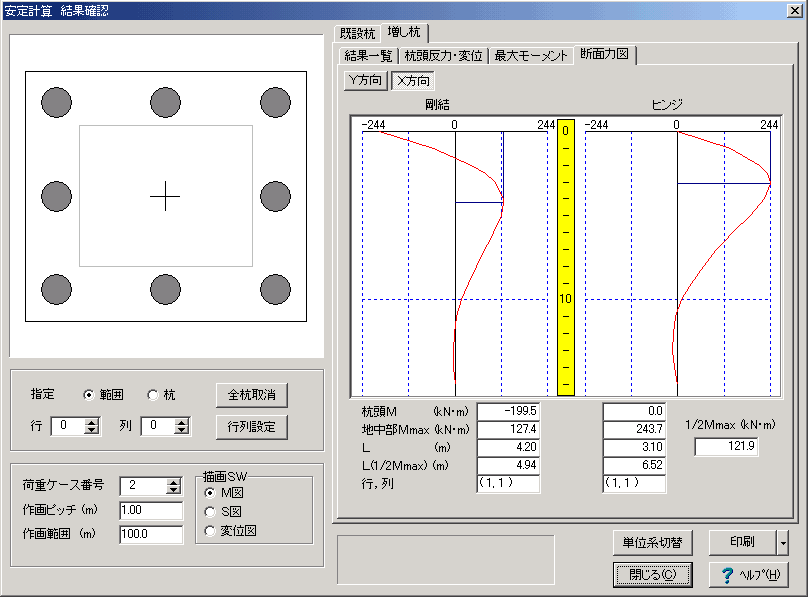
Task: Select the 範囲 radio button
Action: point(89,395)
